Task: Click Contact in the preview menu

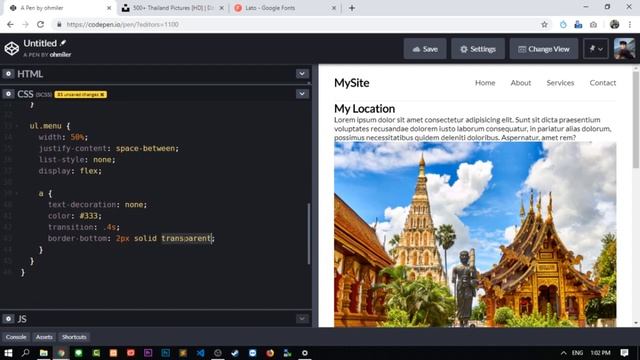Action: (x=602, y=82)
